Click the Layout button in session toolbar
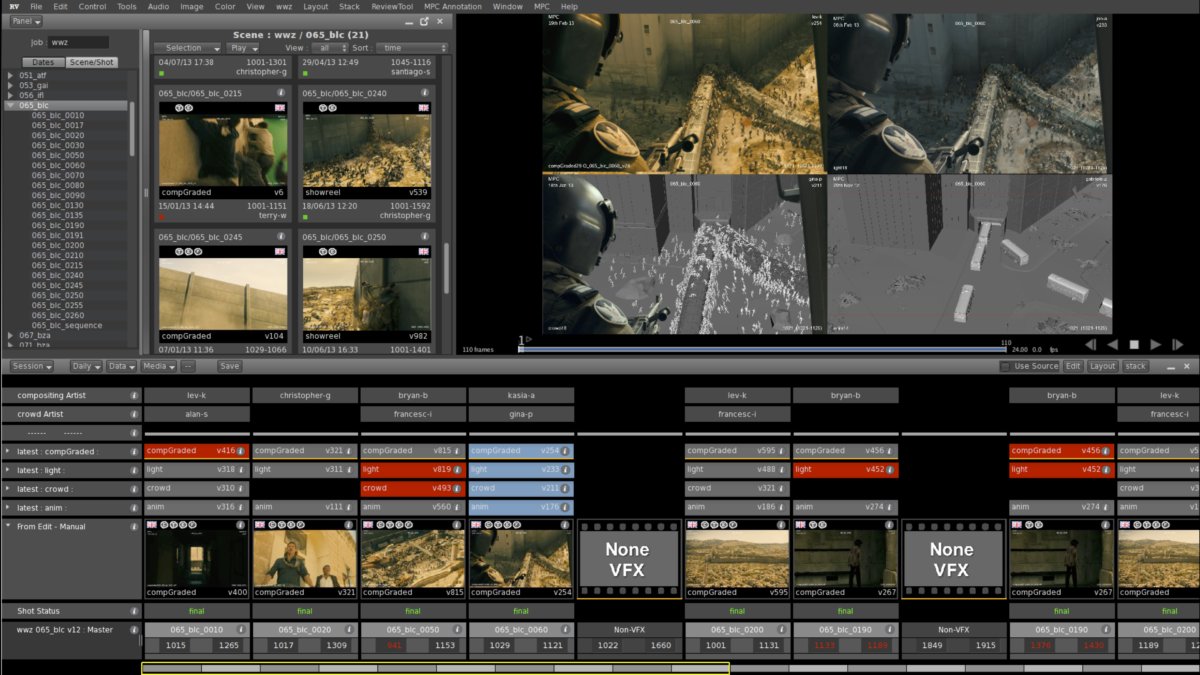Image resolution: width=1200 pixels, height=675 pixels. coord(1102,366)
